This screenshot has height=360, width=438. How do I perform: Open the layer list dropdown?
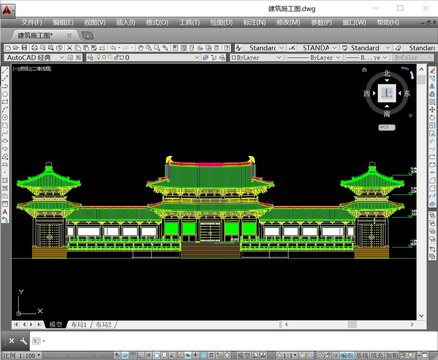click(197, 57)
